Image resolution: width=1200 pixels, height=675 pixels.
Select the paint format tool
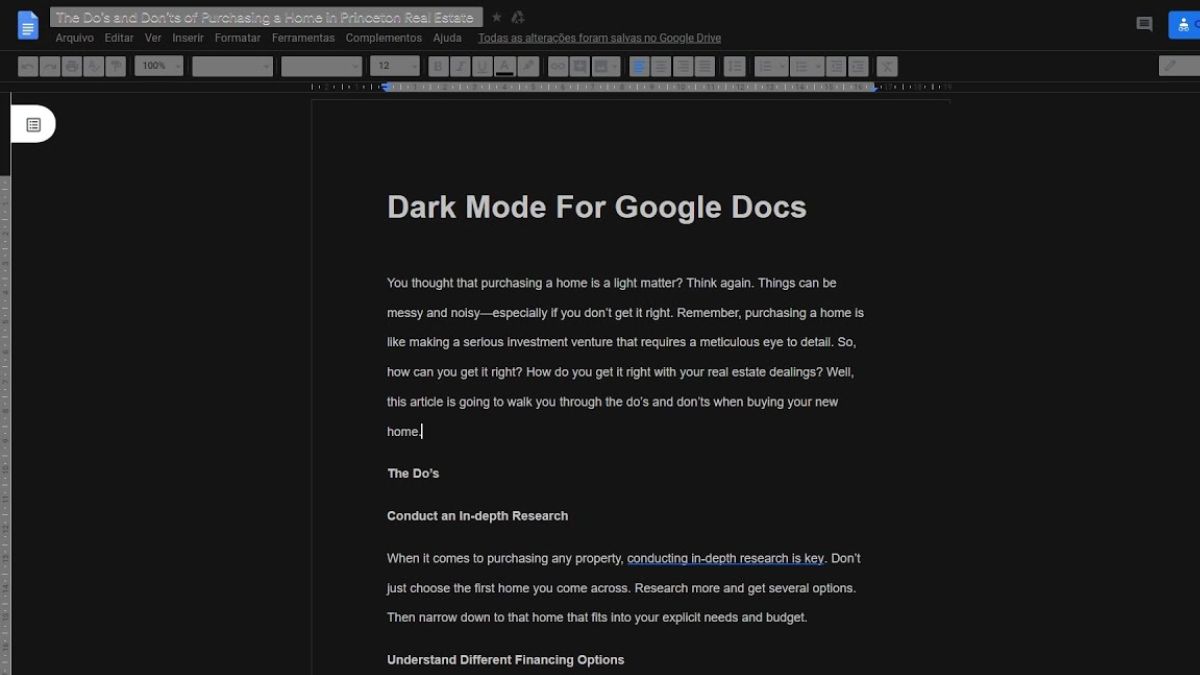click(116, 66)
